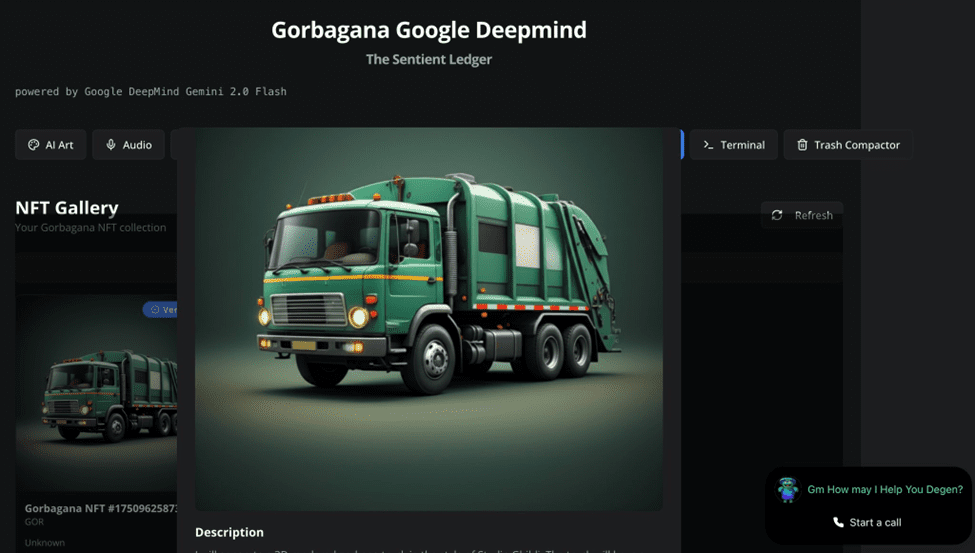Click the verified badge on the NFT card
This screenshot has width=975, height=553.
pos(160,309)
